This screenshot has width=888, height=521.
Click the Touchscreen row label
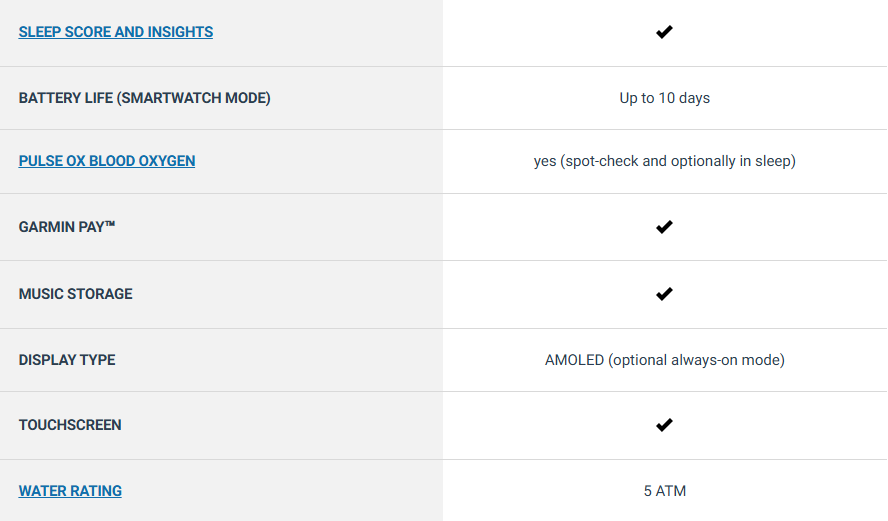point(70,425)
